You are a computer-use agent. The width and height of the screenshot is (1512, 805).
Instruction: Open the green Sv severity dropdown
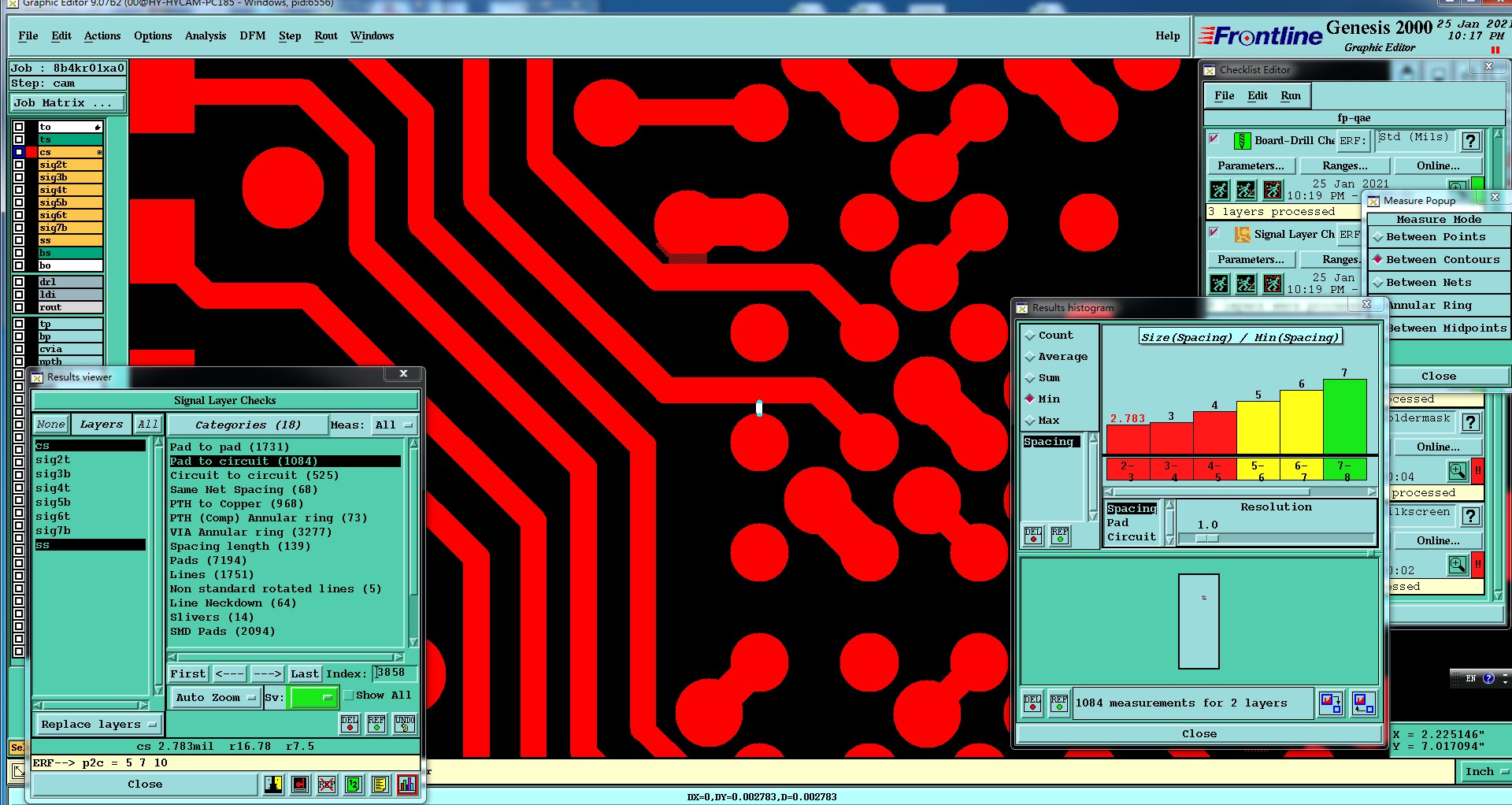[313, 698]
